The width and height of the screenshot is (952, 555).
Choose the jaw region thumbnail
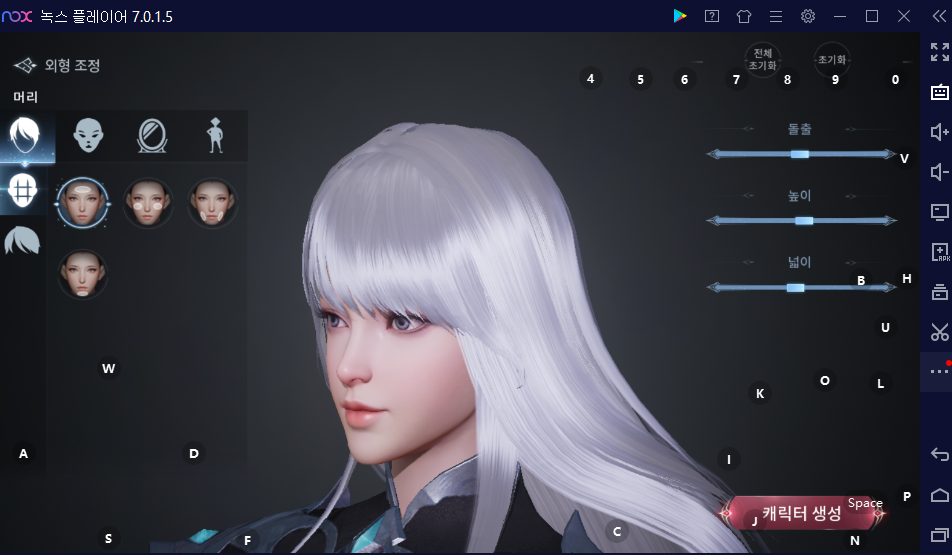click(x=212, y=203)
